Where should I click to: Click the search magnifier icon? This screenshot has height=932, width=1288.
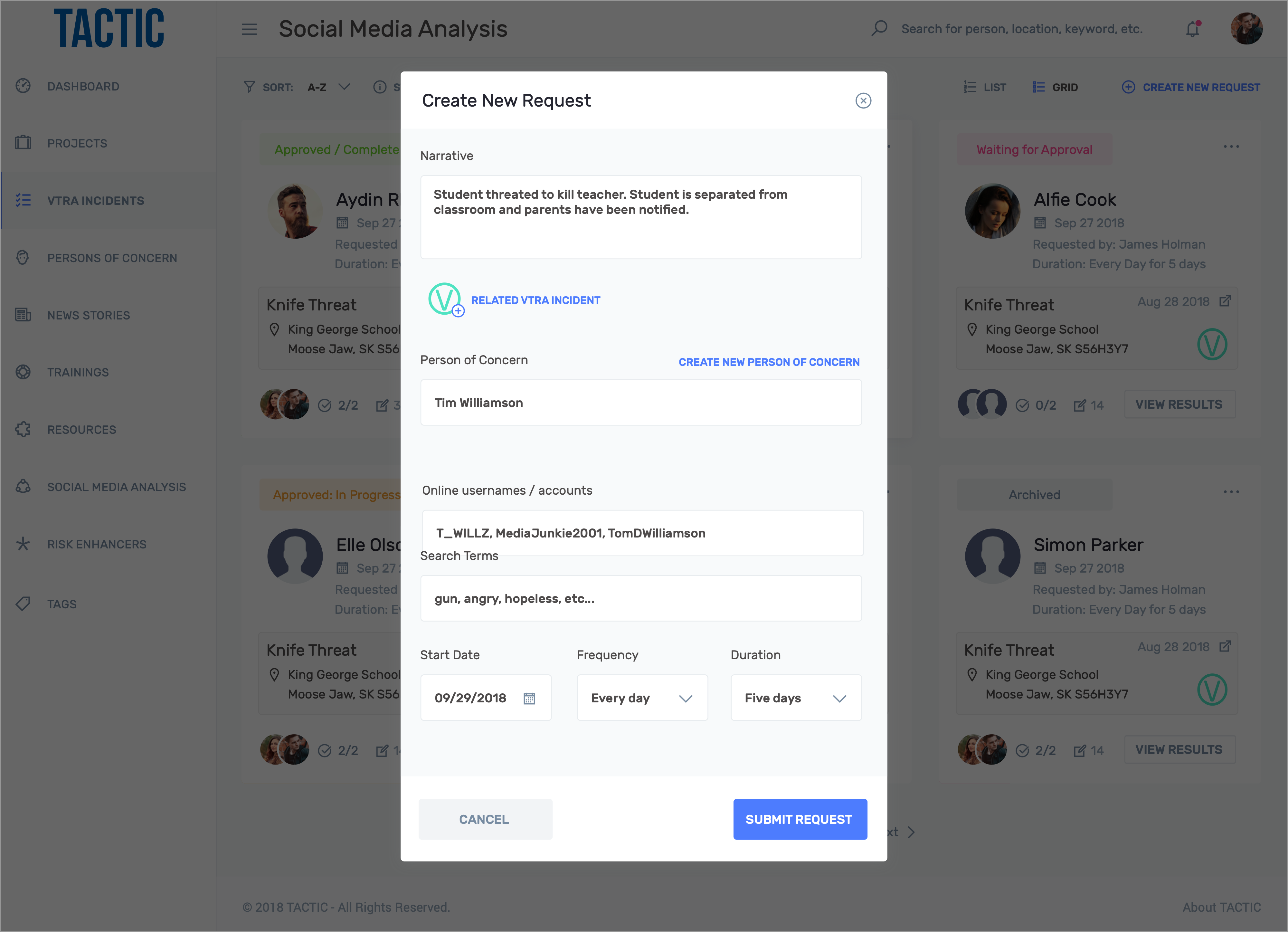(x=879, y=28)
